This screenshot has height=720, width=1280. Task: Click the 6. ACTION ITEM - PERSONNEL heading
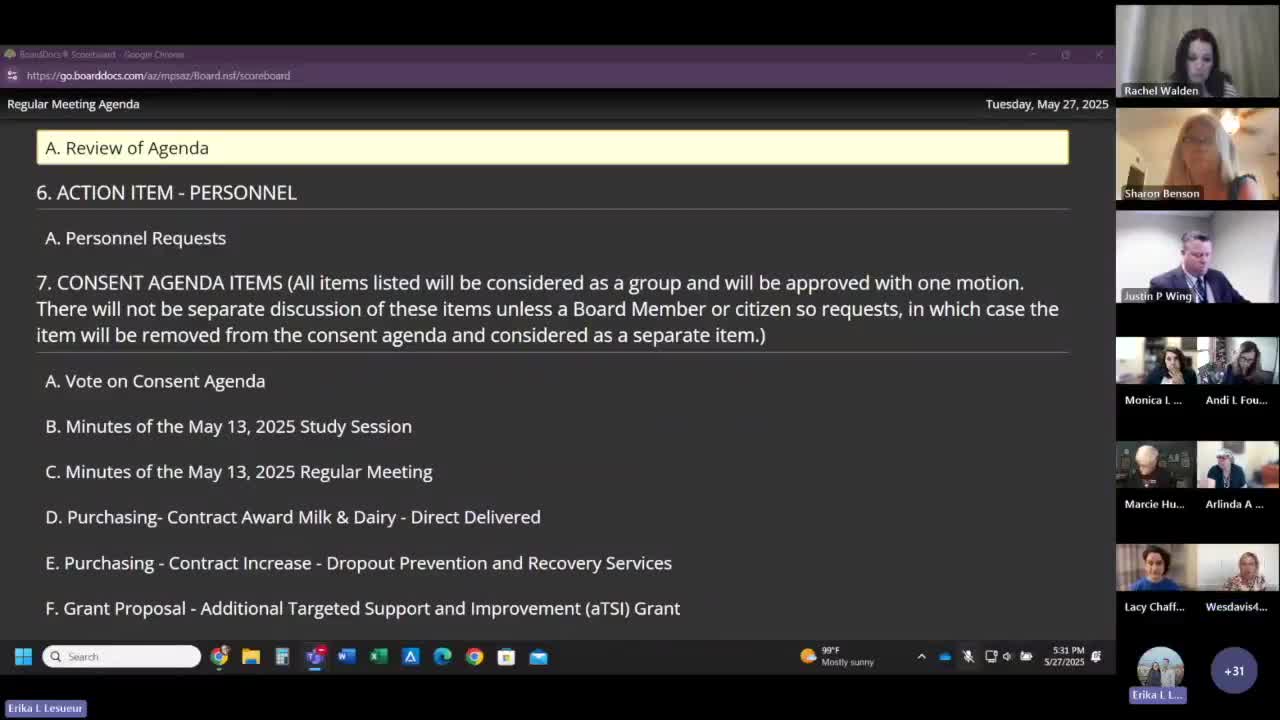(x=166, y=192)
